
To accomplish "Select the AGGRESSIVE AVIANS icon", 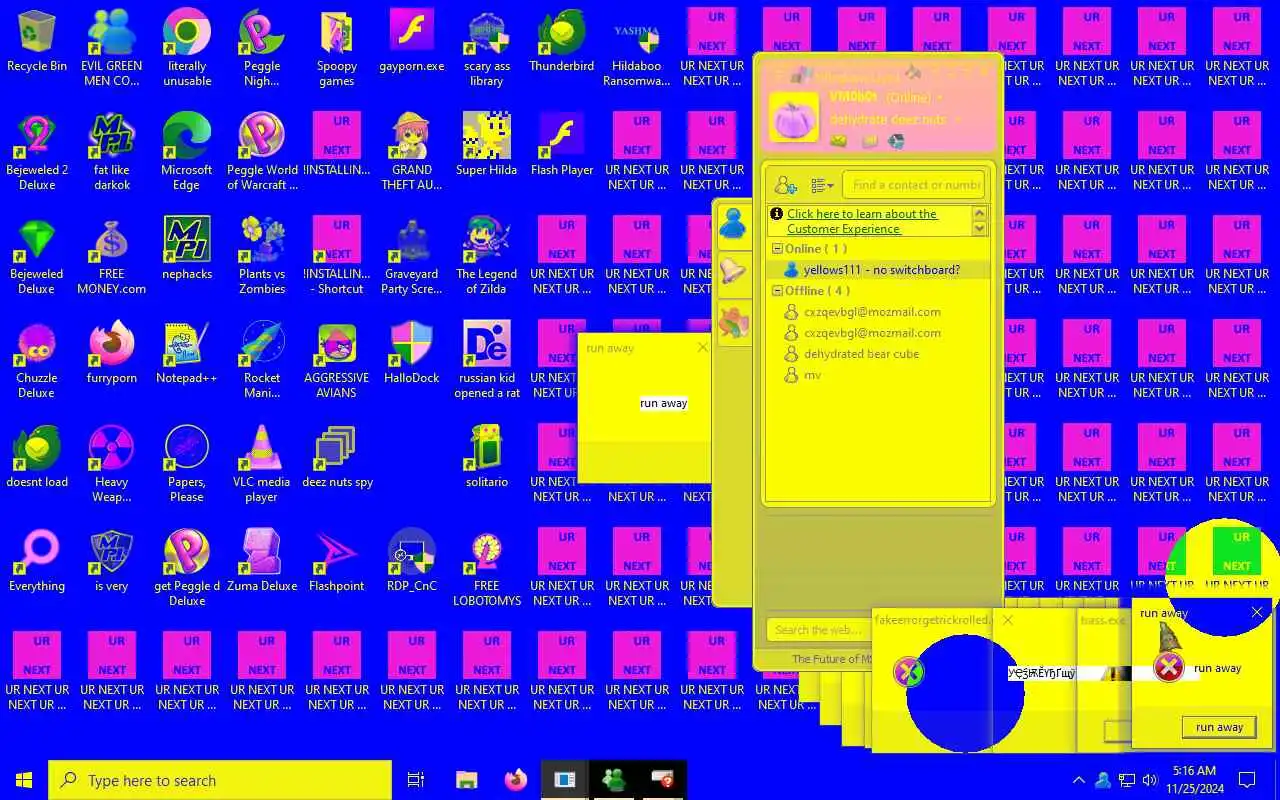I will [x=337, y=360].
